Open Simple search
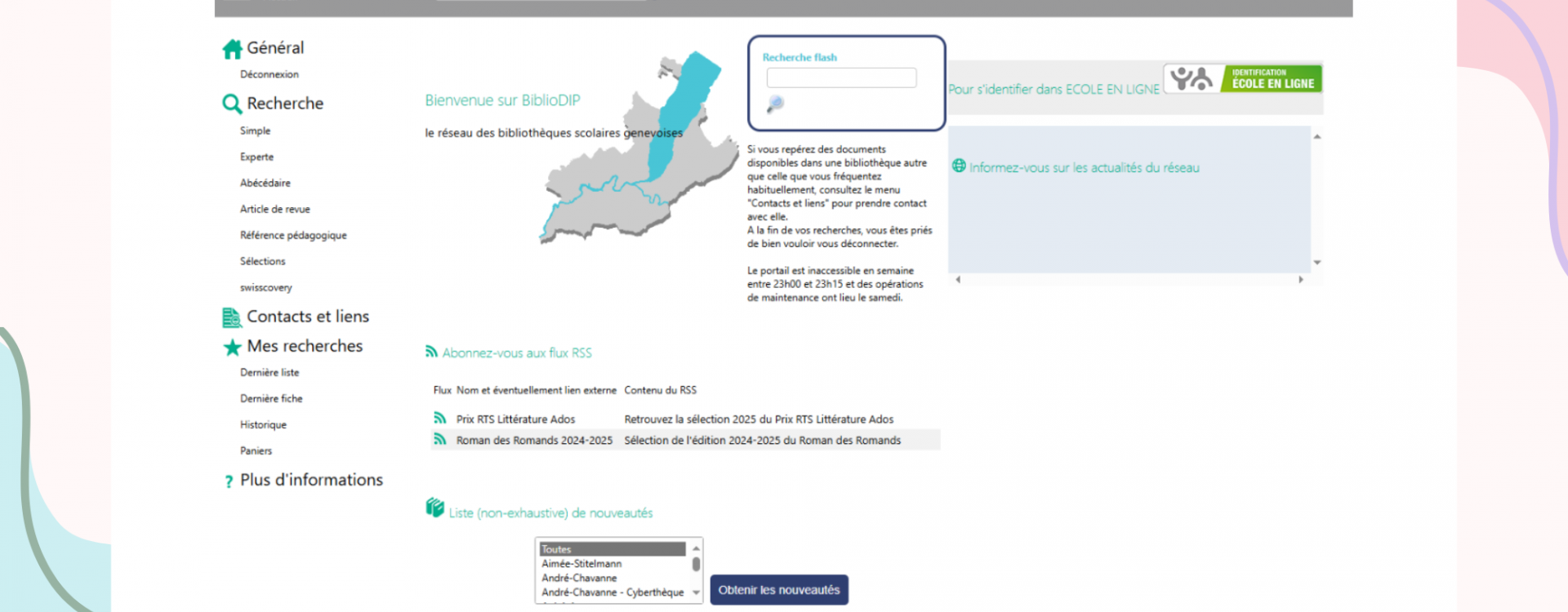 255,131
